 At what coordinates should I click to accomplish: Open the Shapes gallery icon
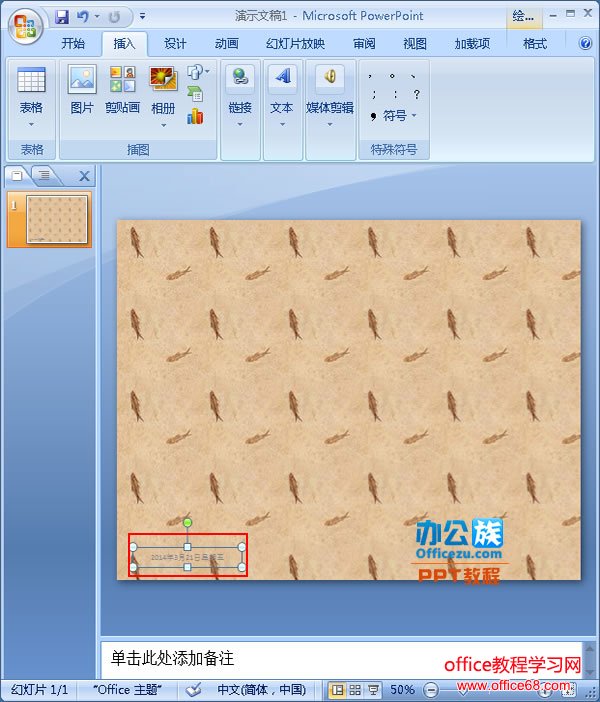[197, 72]
